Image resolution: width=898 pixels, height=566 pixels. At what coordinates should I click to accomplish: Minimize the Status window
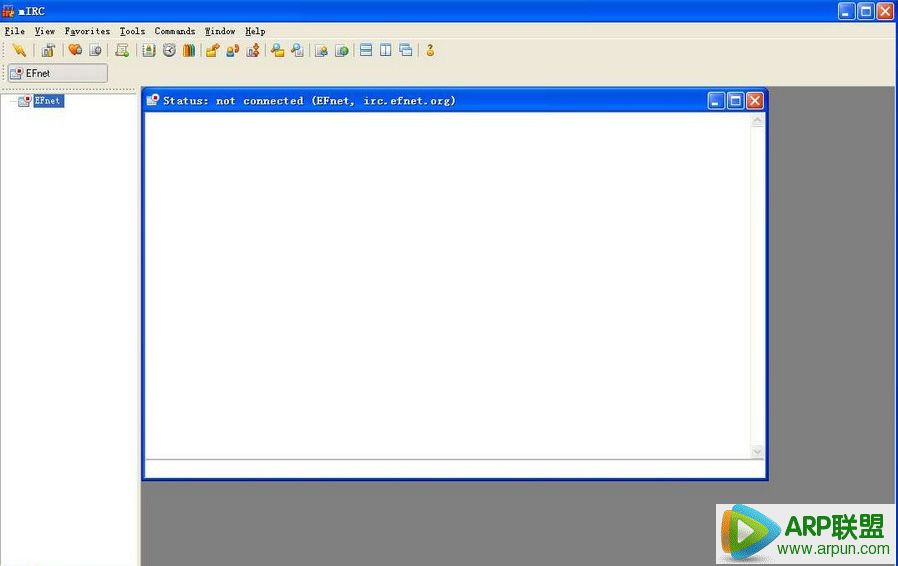[716, 101]
